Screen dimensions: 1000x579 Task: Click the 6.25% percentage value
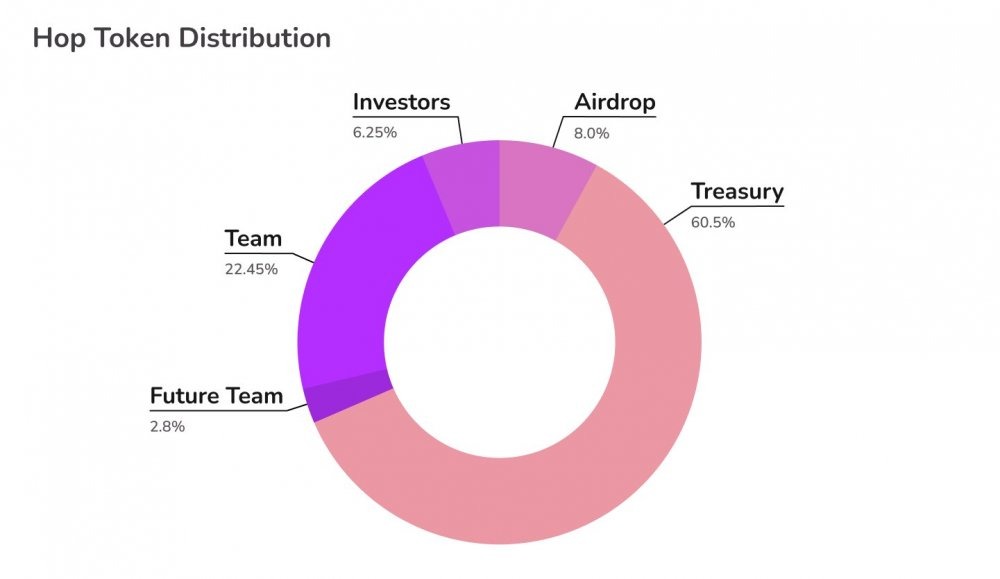tap(375, 133)
